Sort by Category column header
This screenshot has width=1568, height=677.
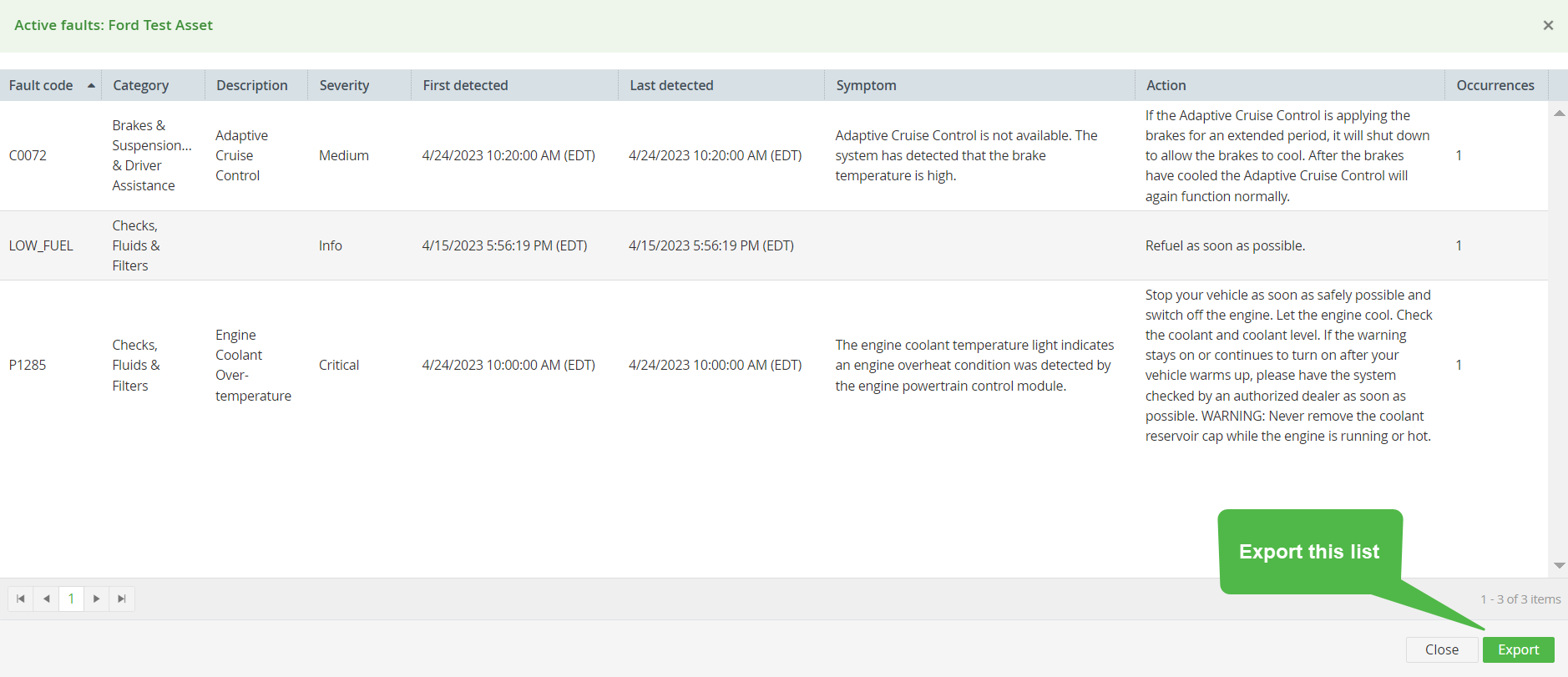141,85
